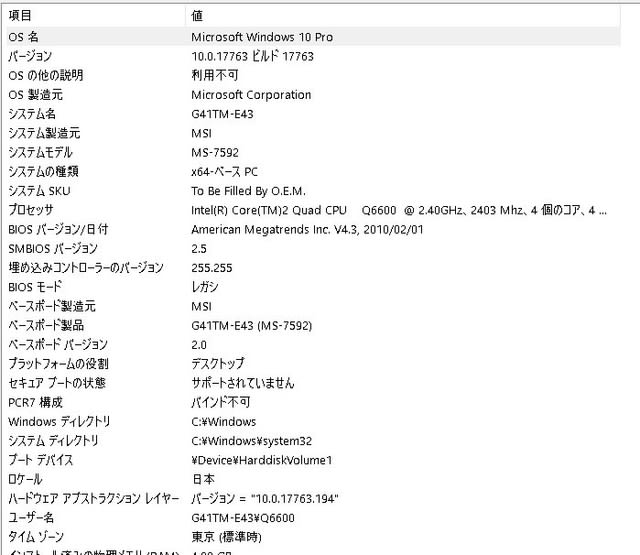Click the サポートされていません value

(x=243, y=383)
